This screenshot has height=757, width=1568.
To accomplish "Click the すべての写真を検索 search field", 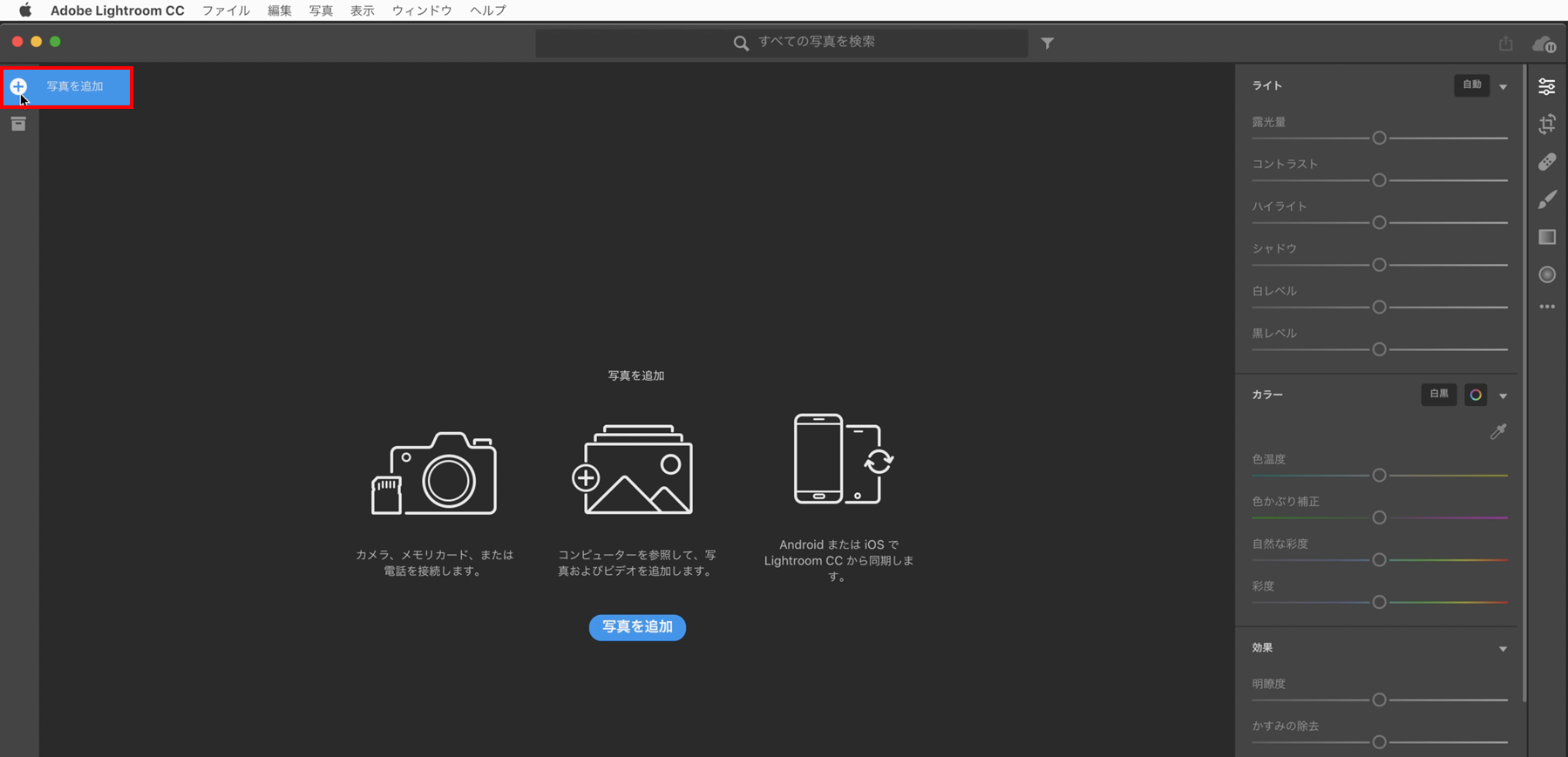I will coord(782,43).
